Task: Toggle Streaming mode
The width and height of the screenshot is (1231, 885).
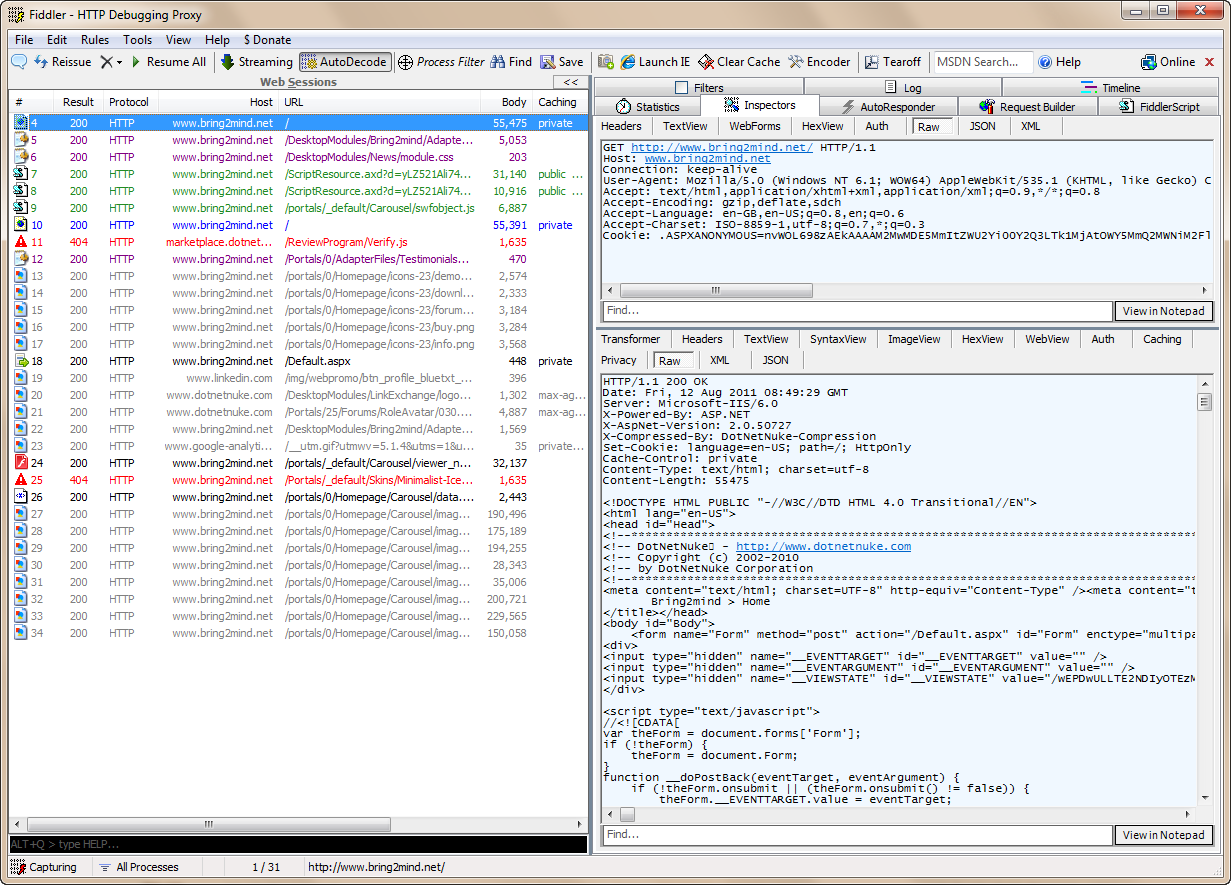Action: point(257,62)
